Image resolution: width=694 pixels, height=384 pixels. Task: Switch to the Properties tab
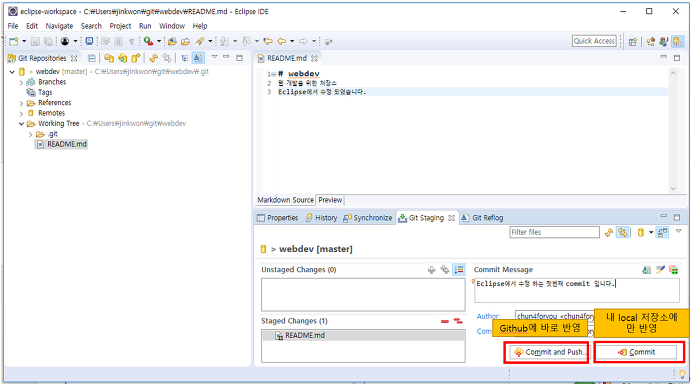(278, 218)
